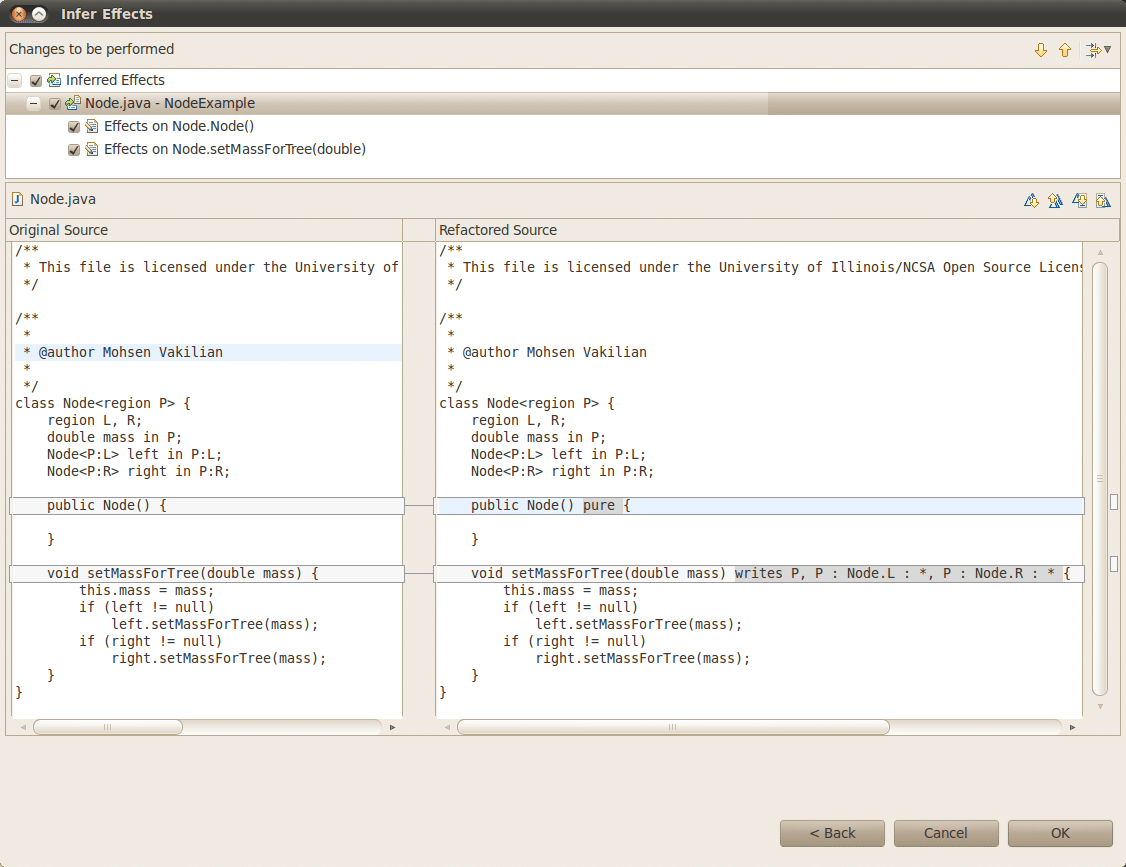This screenshot has width=1126, height=867.
Task: Uncheck Effects on Node.Node() checkbox
Action: point(74,126)
